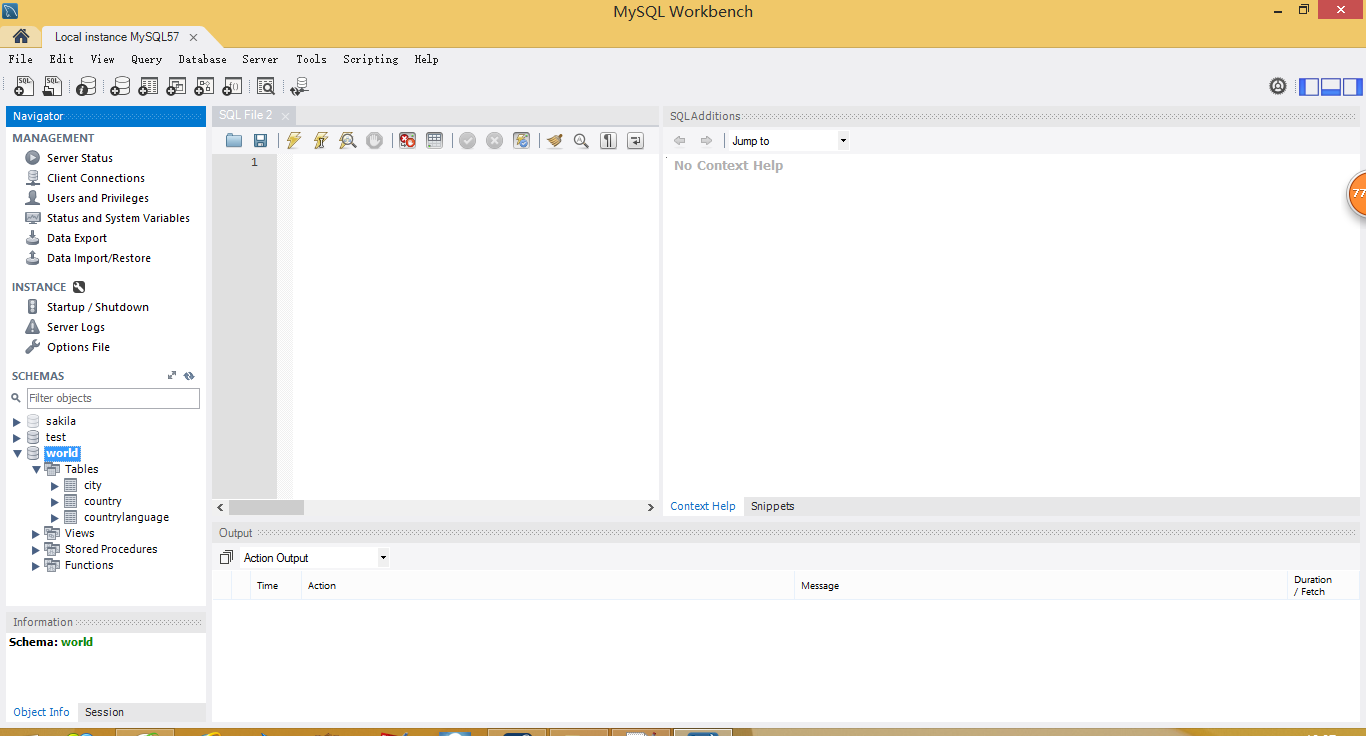Image resolution: width=1366 pixels, height=736 pixels.
Task: Click the rollback X icon
Action: 494,141
